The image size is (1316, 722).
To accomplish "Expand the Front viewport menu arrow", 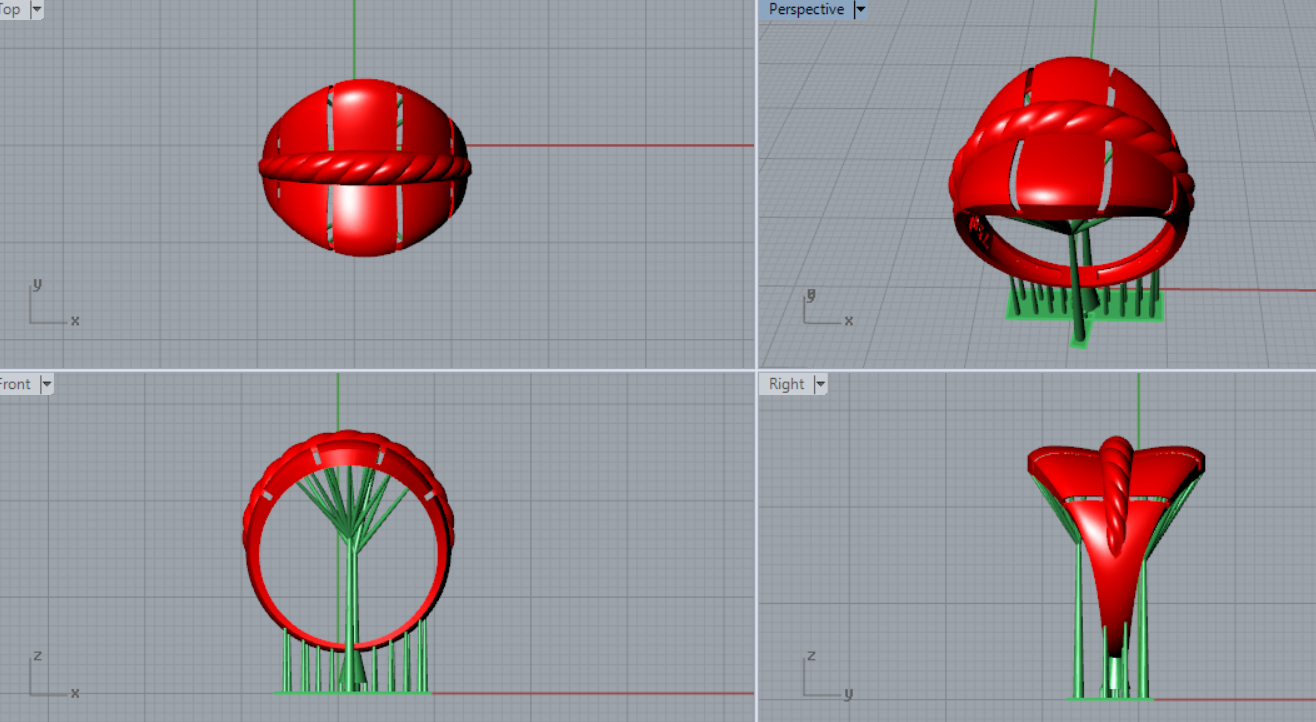I will (46, 384).
